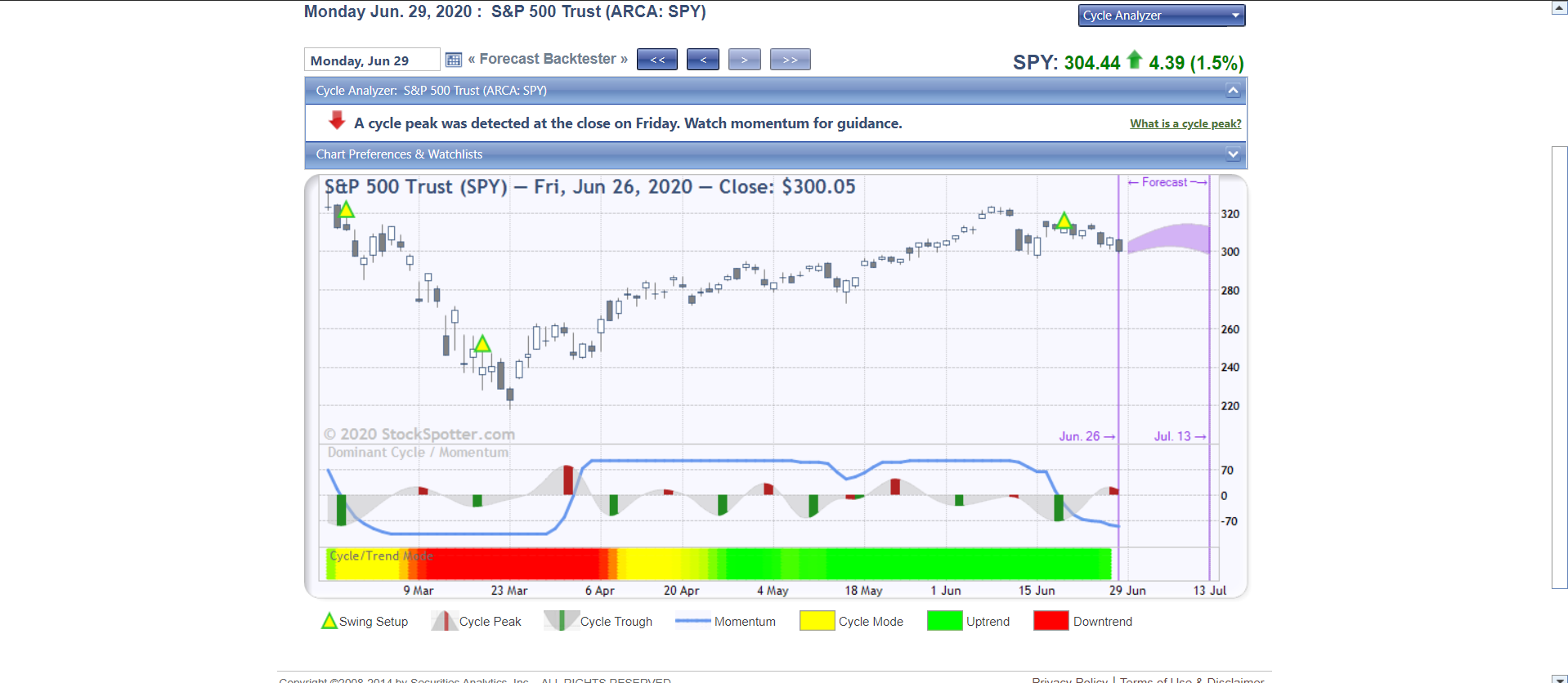Step forward one day with > button
1568x683 pixels.
[745, 60]
